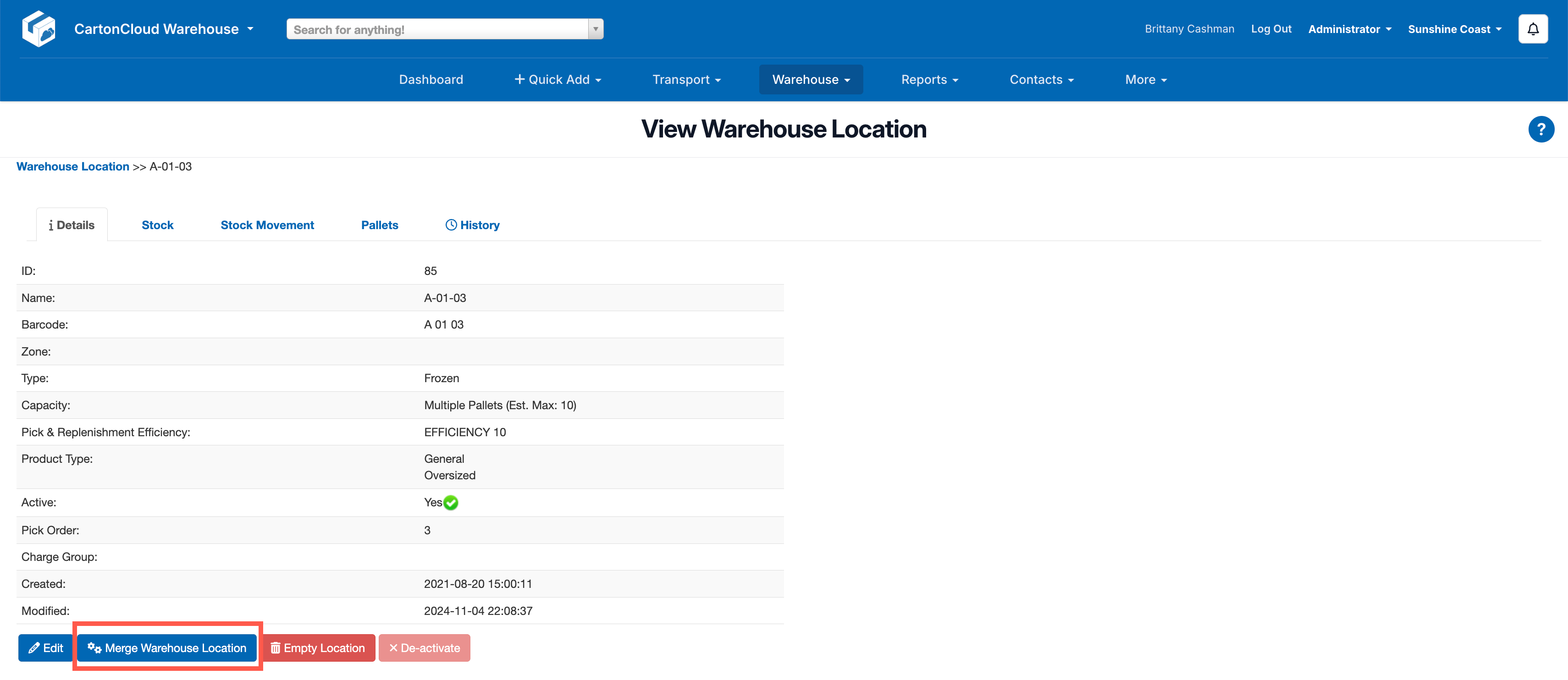The image size is (1568, 680).
Task: Open the Sunshine Coast warehouse dropdown
Action: coord(1453,29)
